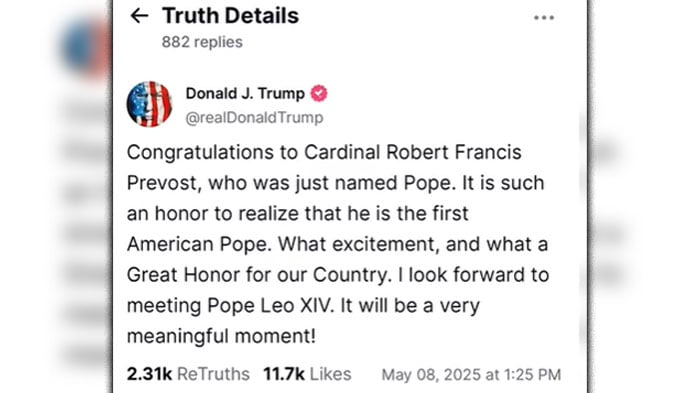This screenshot has width=700, height=393.
Task: Visit the @realDonaldTrump handle
Action: (x=254, y=117)
